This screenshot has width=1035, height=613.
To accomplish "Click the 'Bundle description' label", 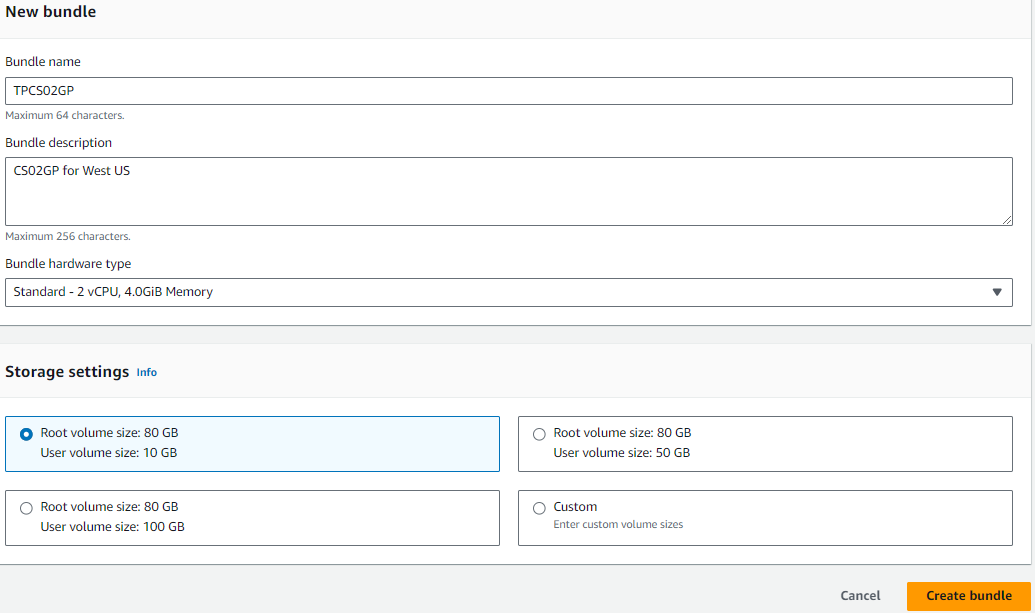I will (x=59, y=143).
